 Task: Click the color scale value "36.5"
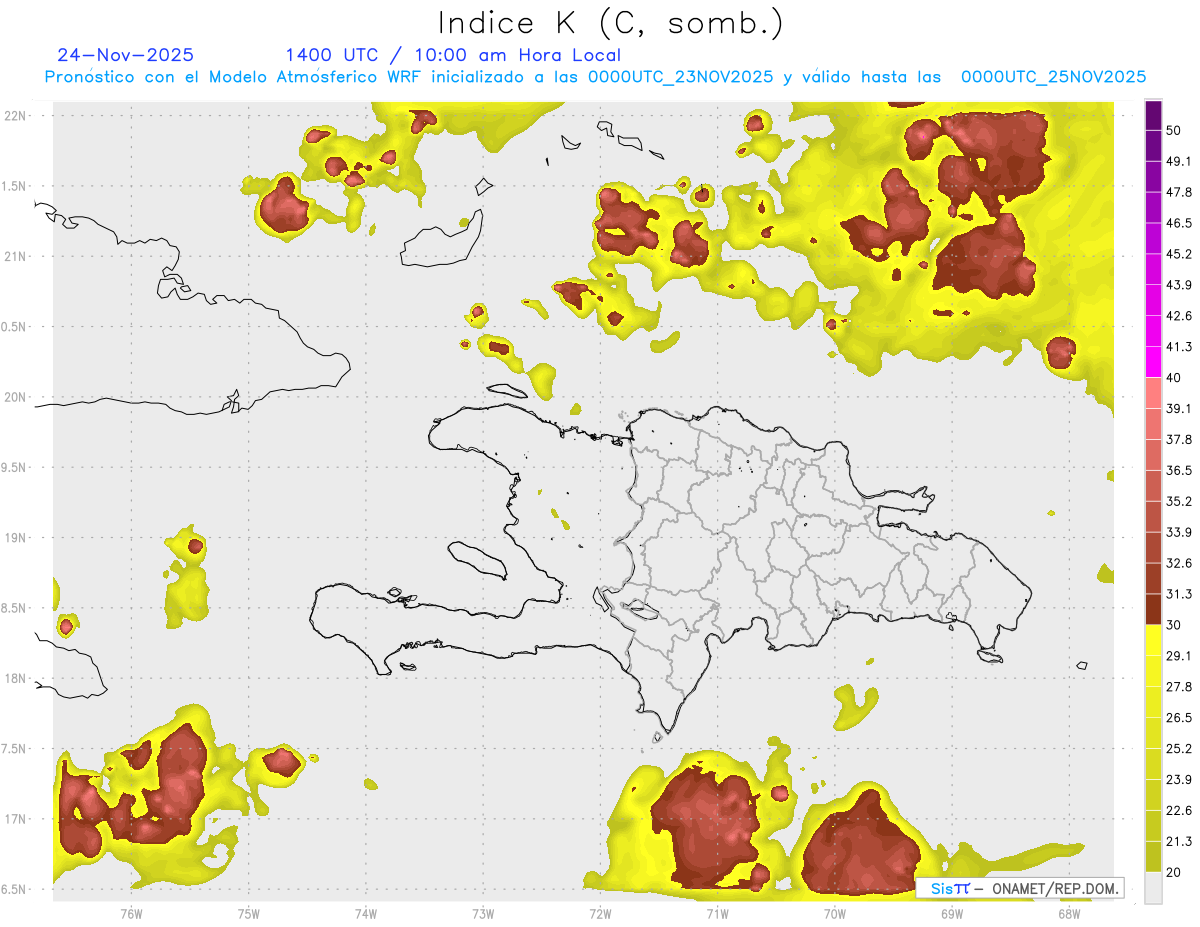click(1178, 470)
